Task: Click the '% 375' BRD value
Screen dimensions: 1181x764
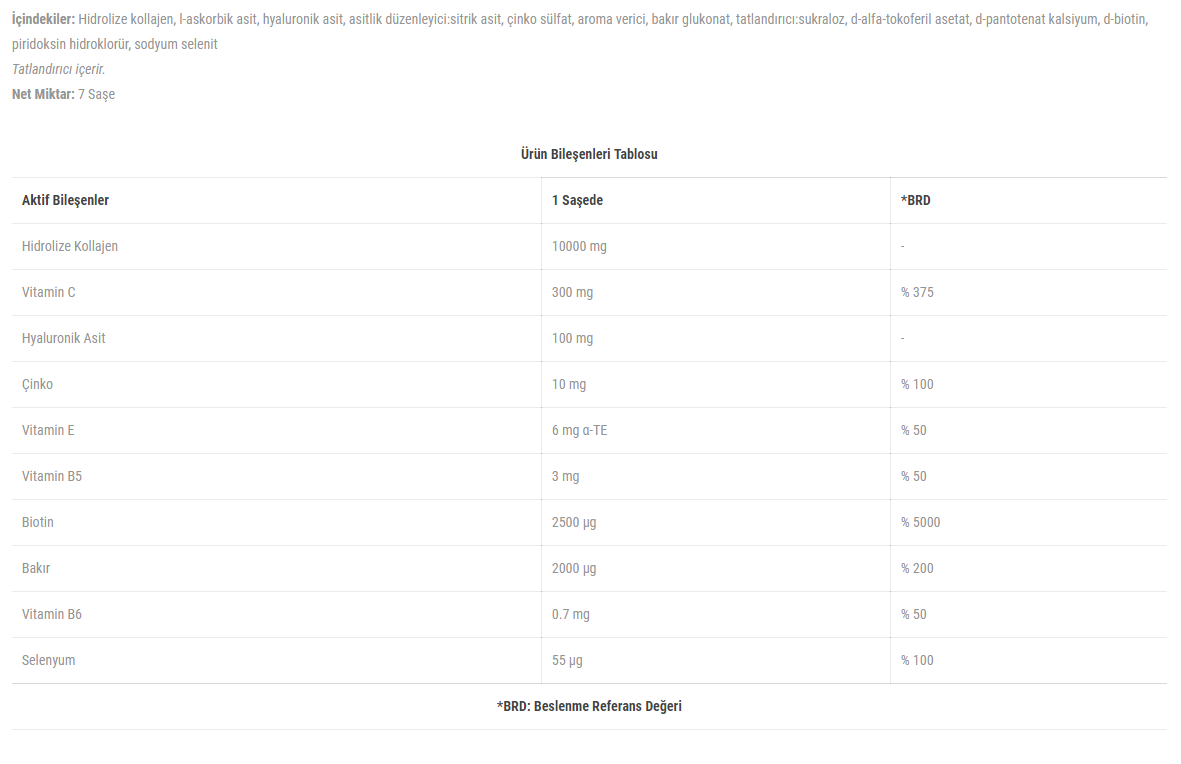Action: pyautogui.click(x=917, y=292)
